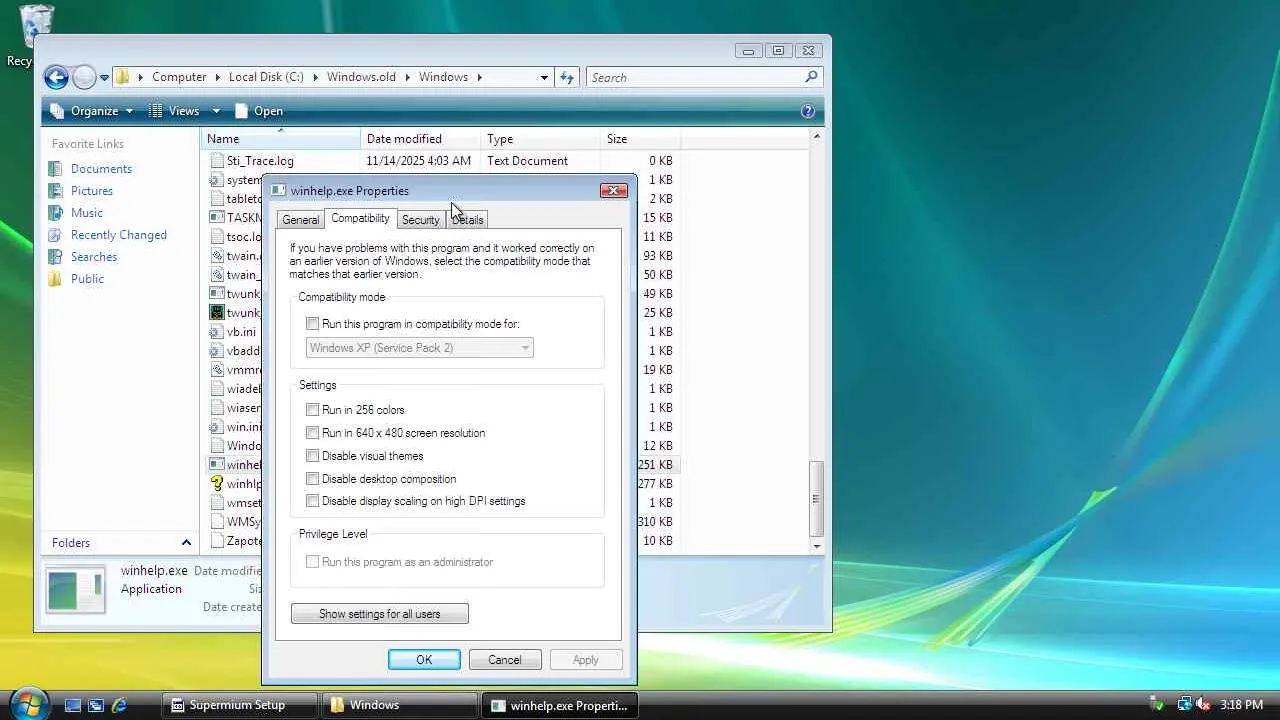Open the Start menu orb
Screen dimensions: 1280x720
[28, 703]
